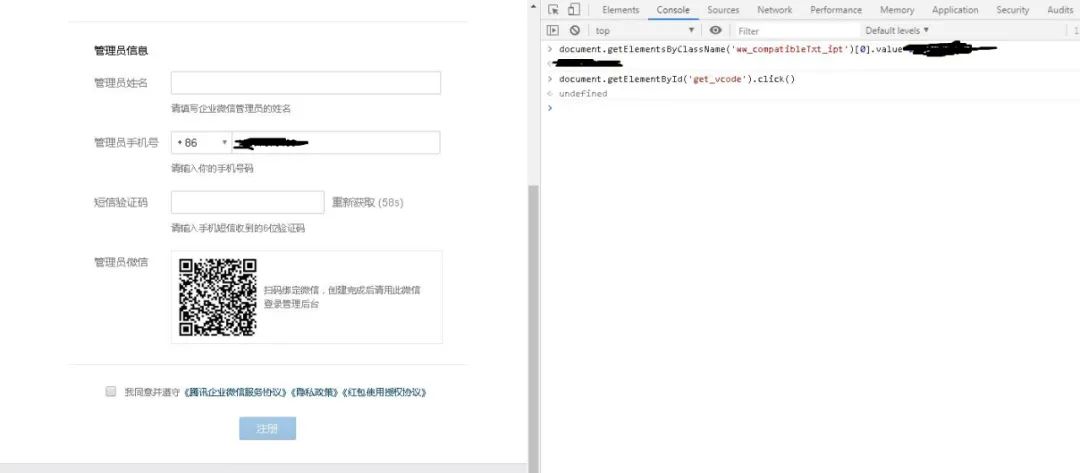Click the hint 请输入手机短信收到的6位验证码
1080x473 pixels.
click(238, 228)
